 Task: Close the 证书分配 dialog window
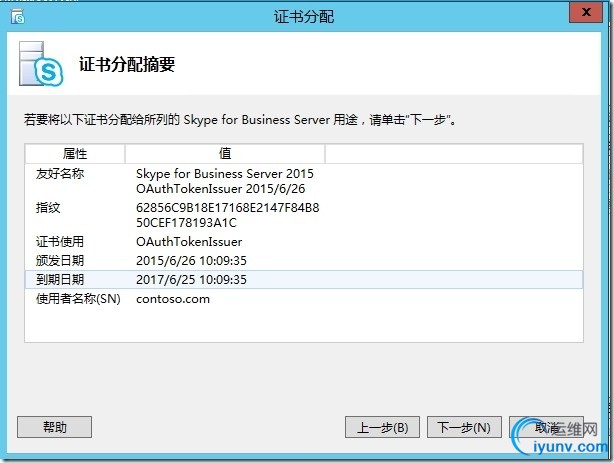pos(586,13)
